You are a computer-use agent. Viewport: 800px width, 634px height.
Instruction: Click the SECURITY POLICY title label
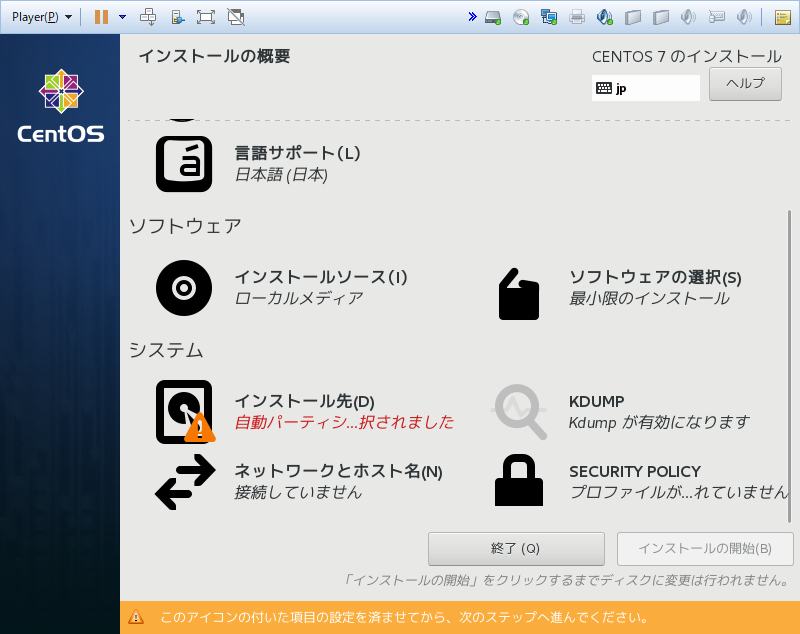pos(635,471)
